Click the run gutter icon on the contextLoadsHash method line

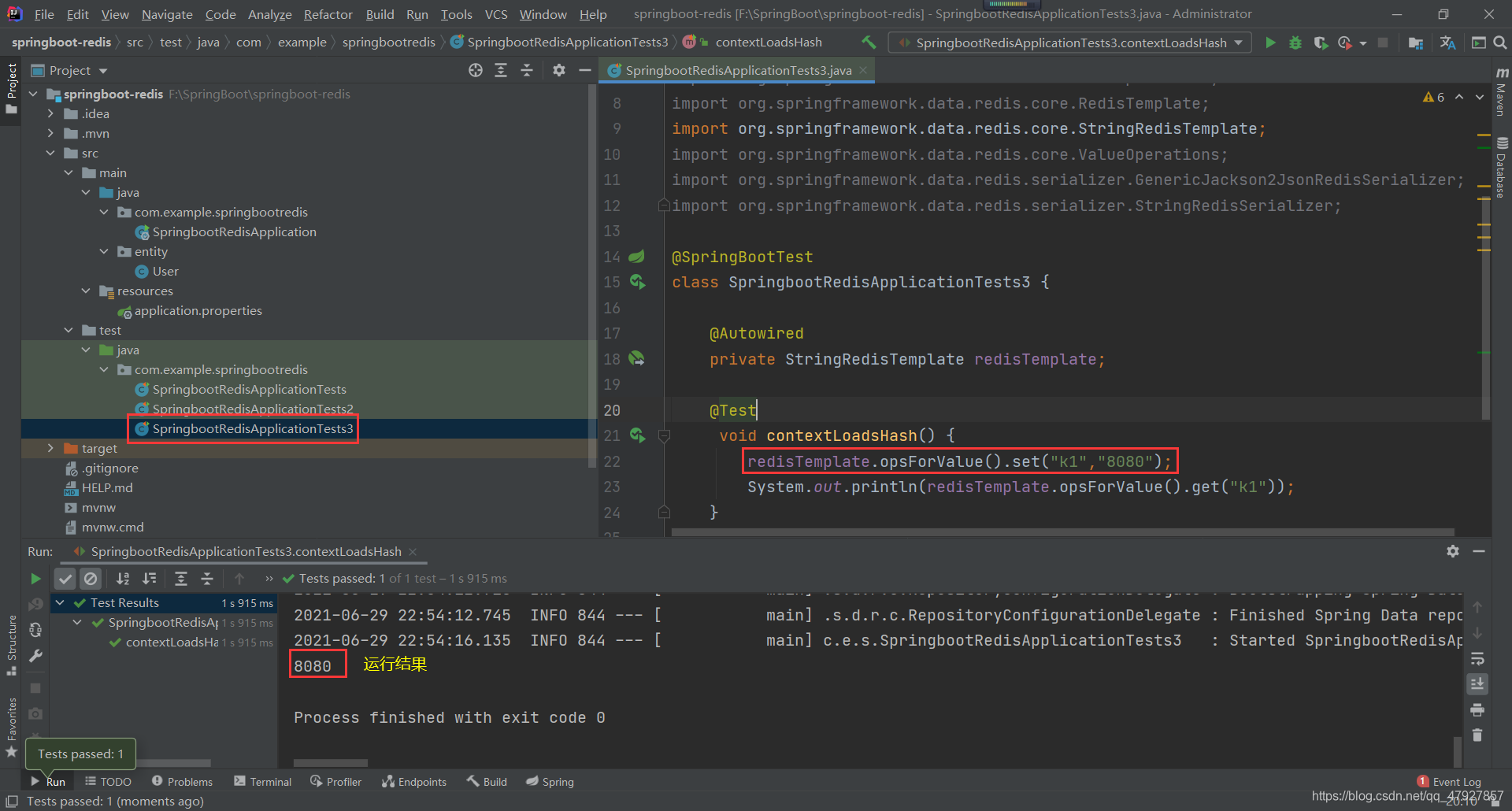[637, 435]
